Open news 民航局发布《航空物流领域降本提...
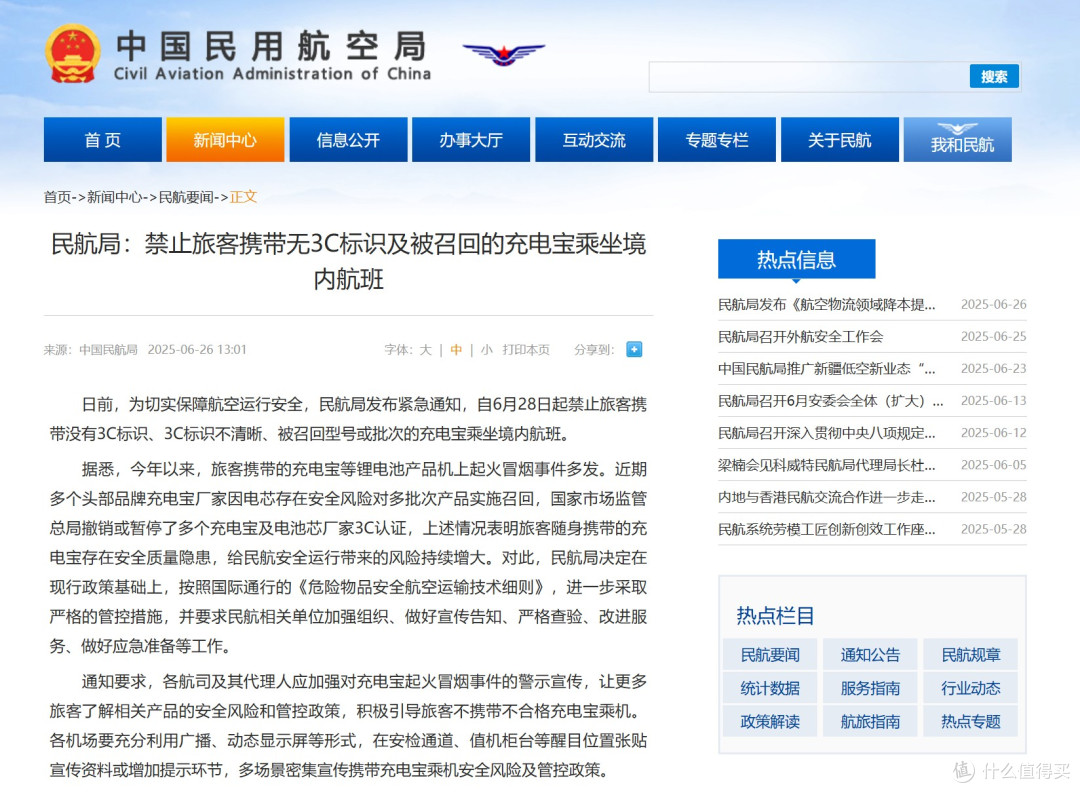Image resolution: width=1080 pixels, height=793 pixels. (827, 305)
